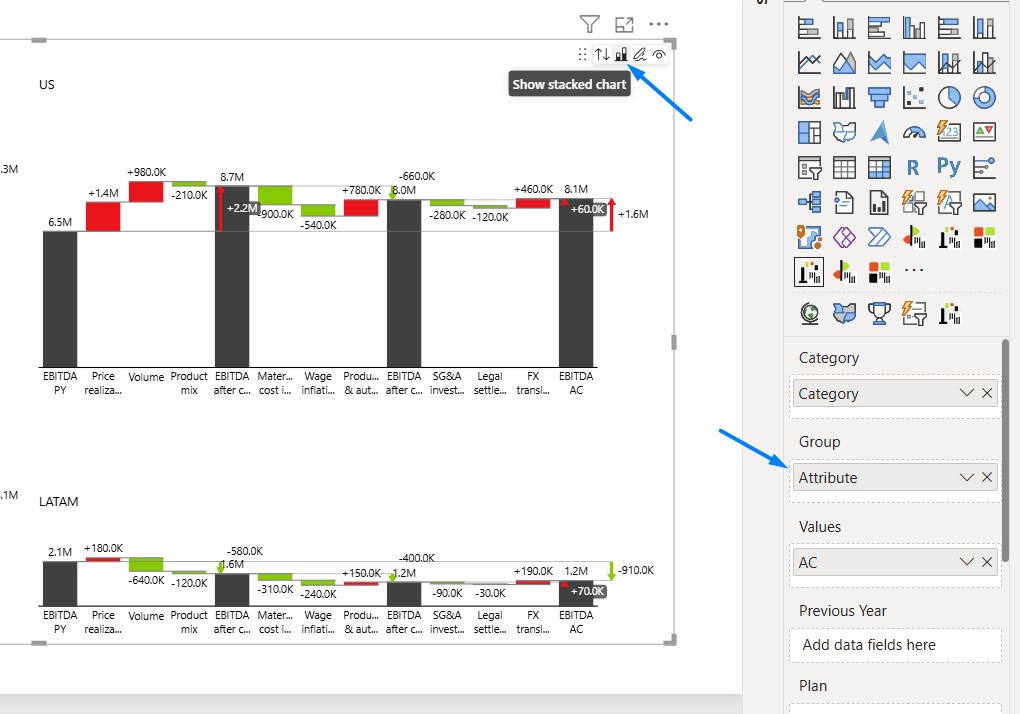Screen dimensions: 1020x714
Task: Click the sort arrows icon on chart toolbar
Action: pos(602,55)
